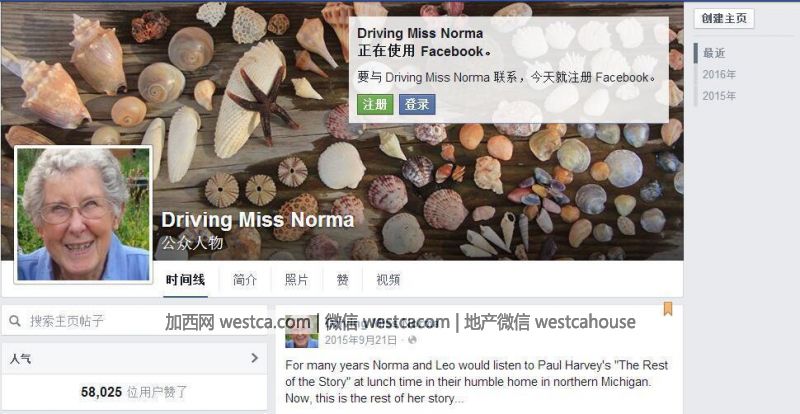Jump to 最近 in timeline navigator
The image size is (800, 414).
coord(714,53)
